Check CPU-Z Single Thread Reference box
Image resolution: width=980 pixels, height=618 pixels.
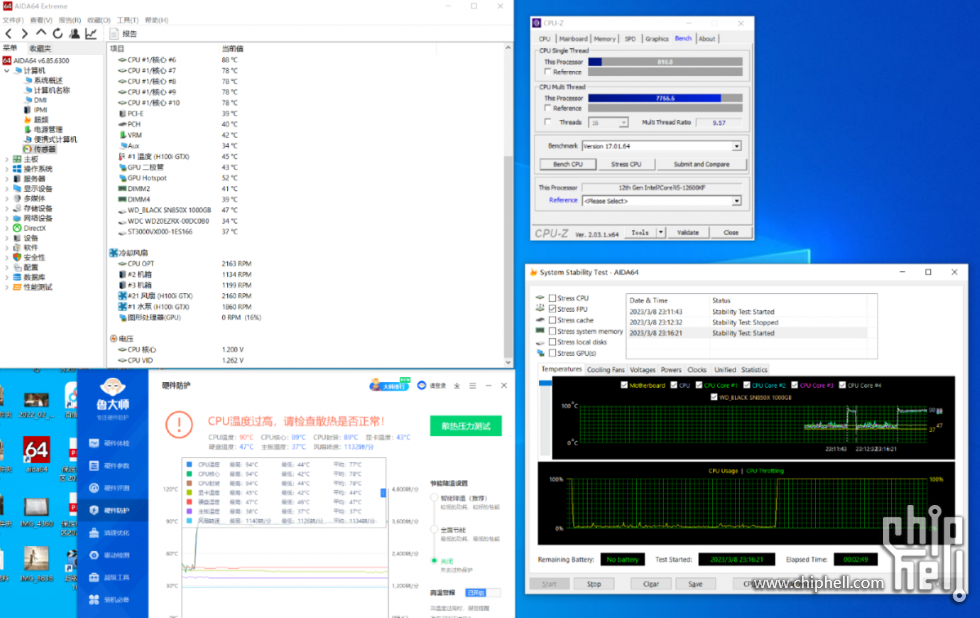548,72
